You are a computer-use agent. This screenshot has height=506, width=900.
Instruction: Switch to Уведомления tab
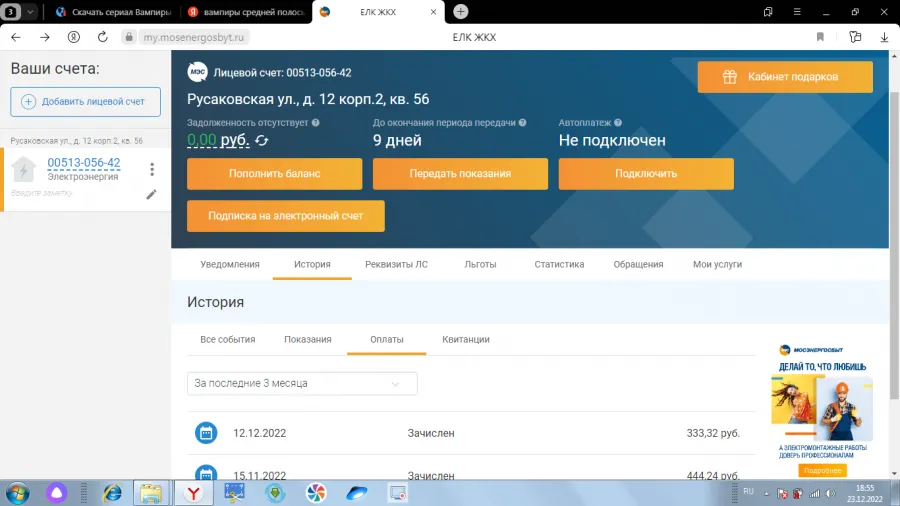coord(230,264)
